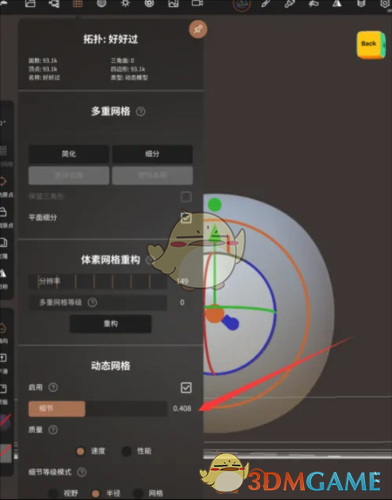Click the circled triangle icon in top toolbar
The width and height of the screenshot is (392, 500).
coord(242,5)
